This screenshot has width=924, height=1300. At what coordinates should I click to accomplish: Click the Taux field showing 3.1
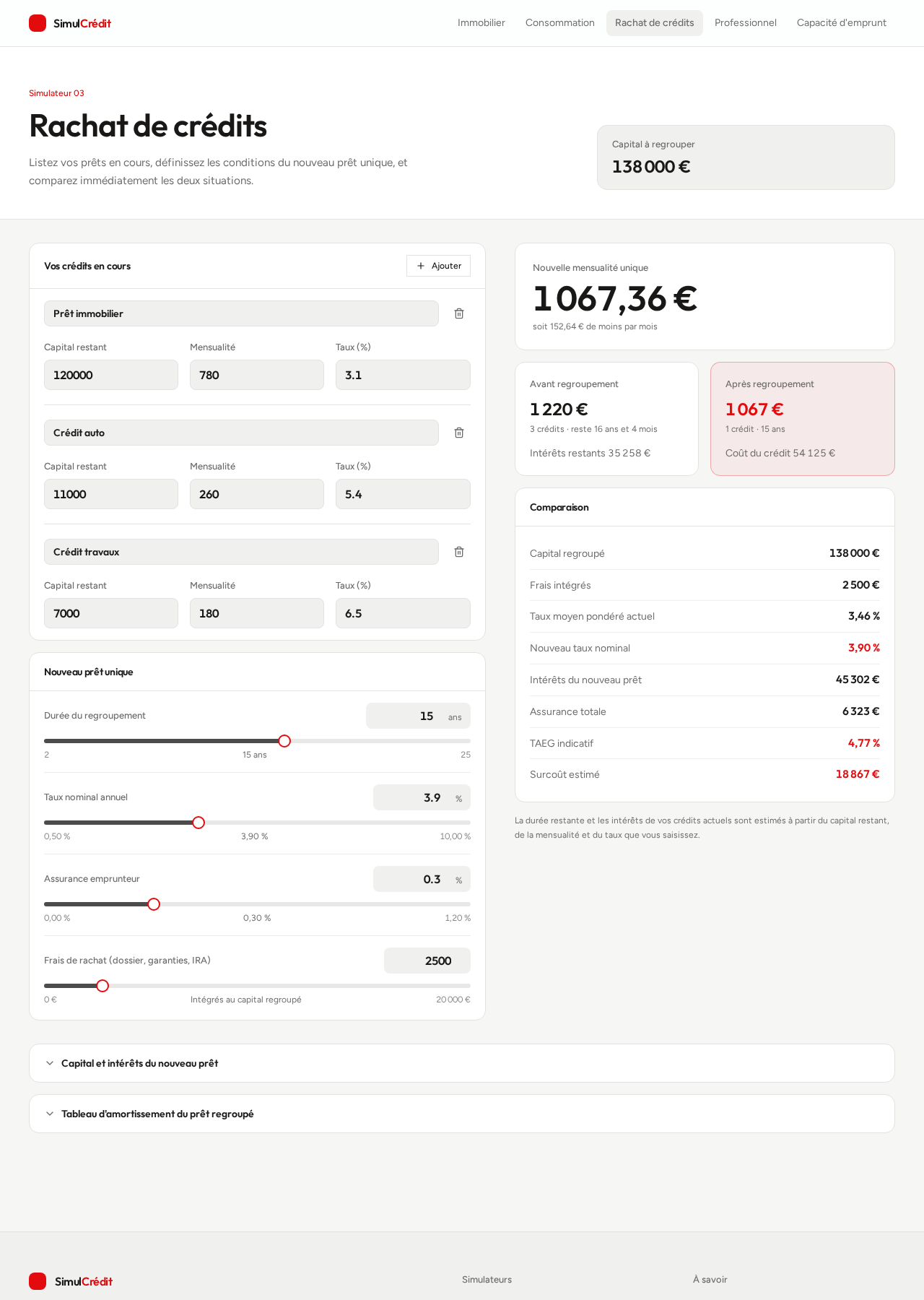click(403, 375)
